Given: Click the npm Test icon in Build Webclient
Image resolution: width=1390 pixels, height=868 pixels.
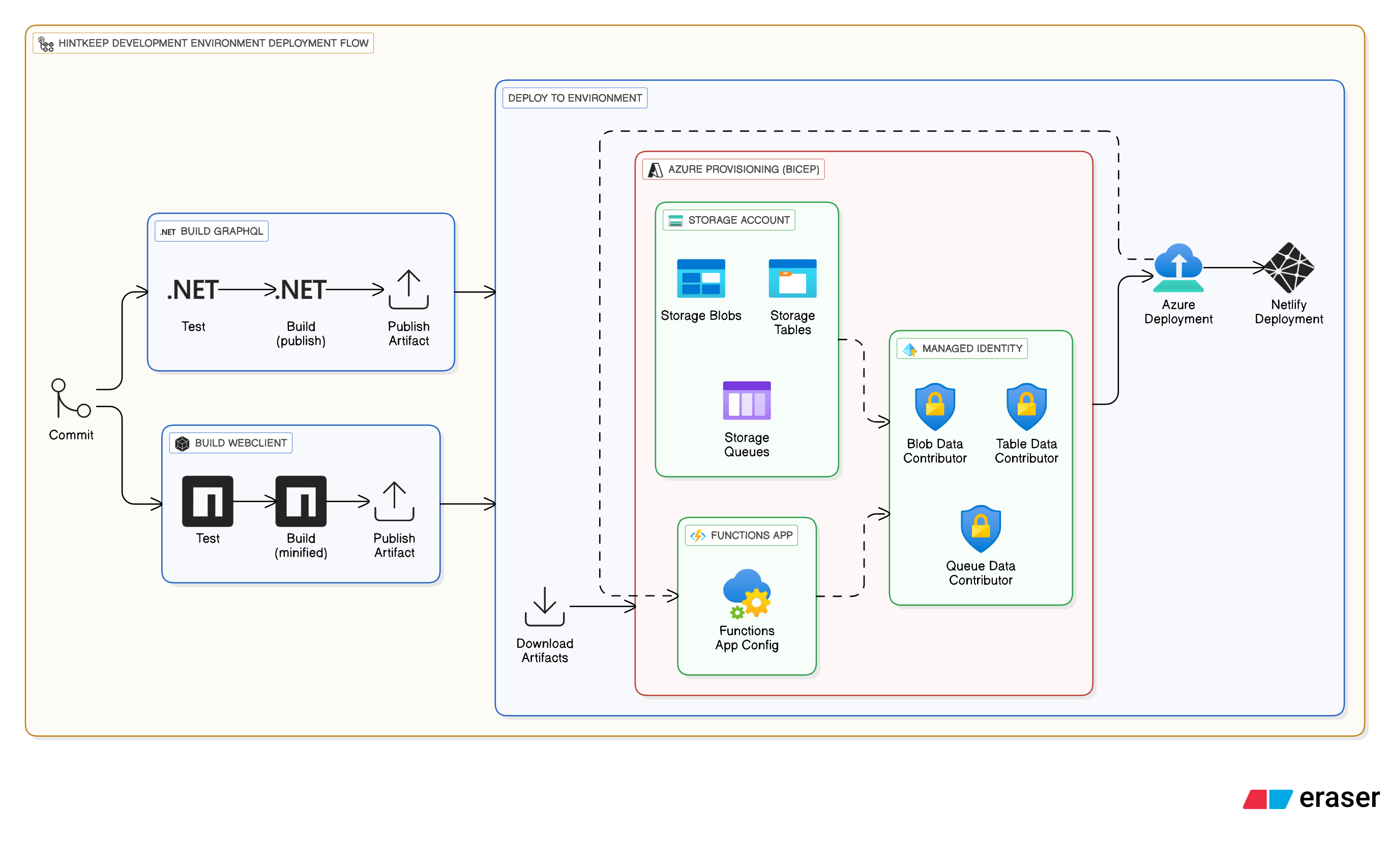Looking at the screenshot, I should tap(208, 501).
